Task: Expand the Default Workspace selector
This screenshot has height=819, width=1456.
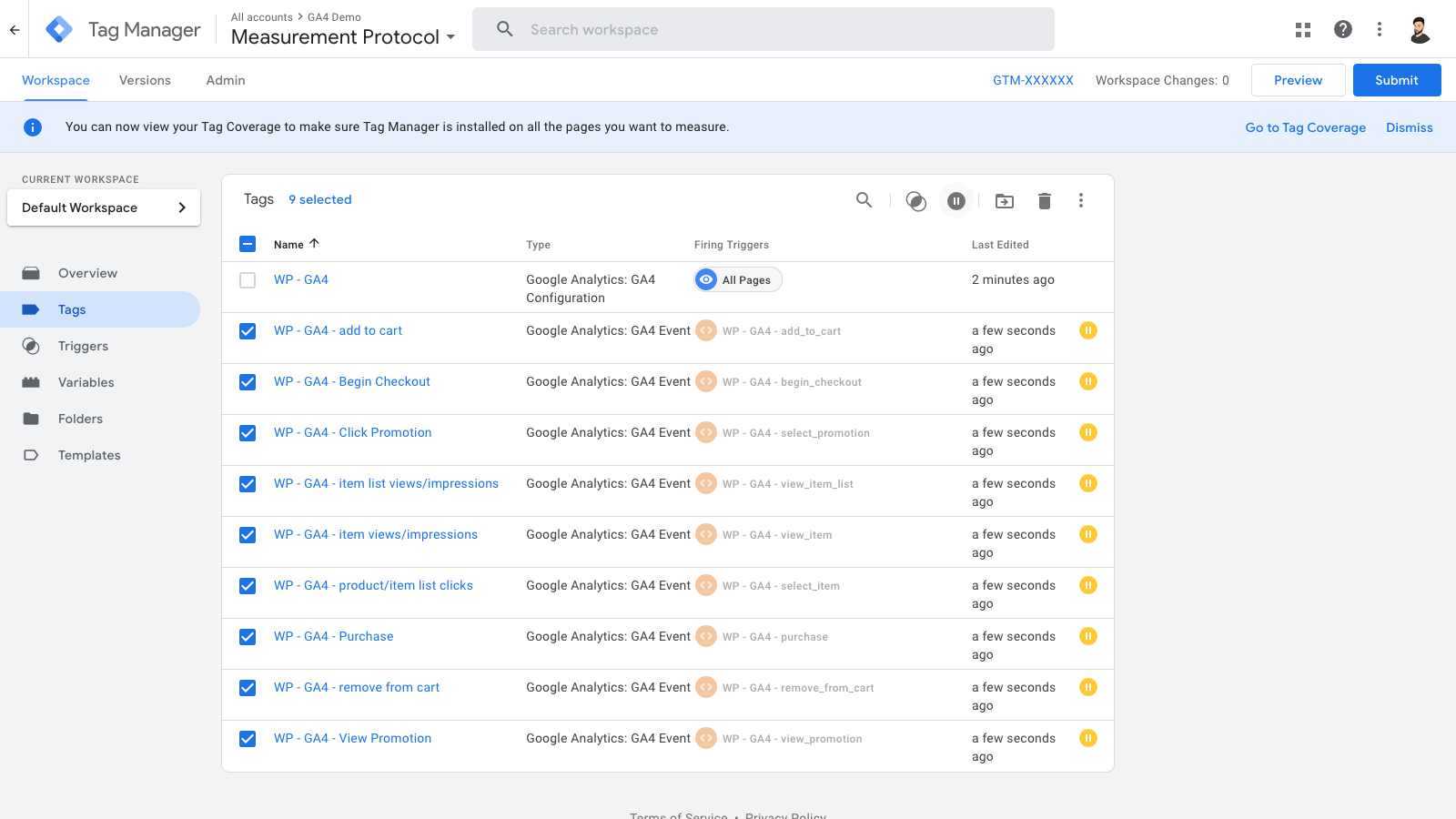Action: point(104,207)
